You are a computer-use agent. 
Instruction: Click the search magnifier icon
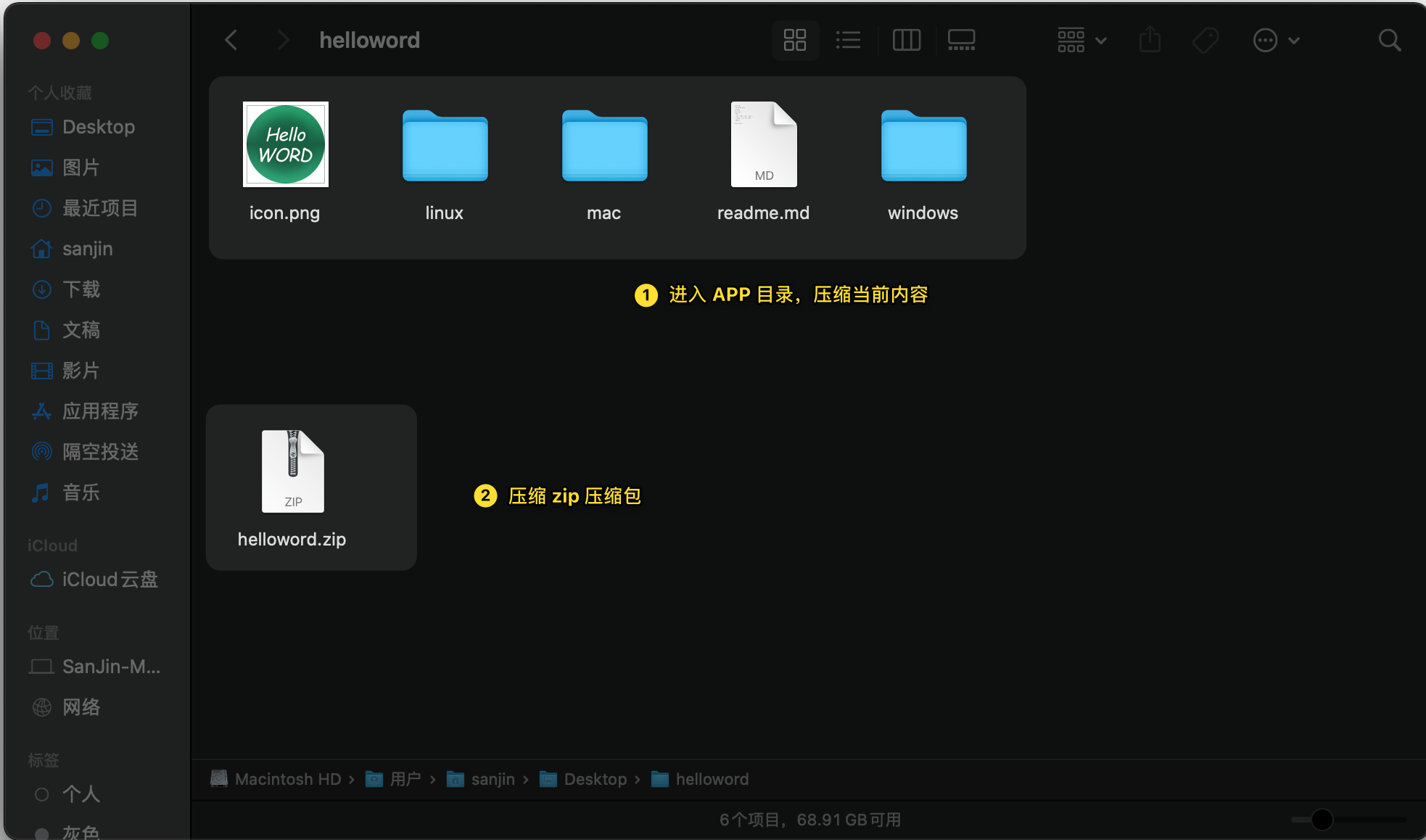[1389, 40]
